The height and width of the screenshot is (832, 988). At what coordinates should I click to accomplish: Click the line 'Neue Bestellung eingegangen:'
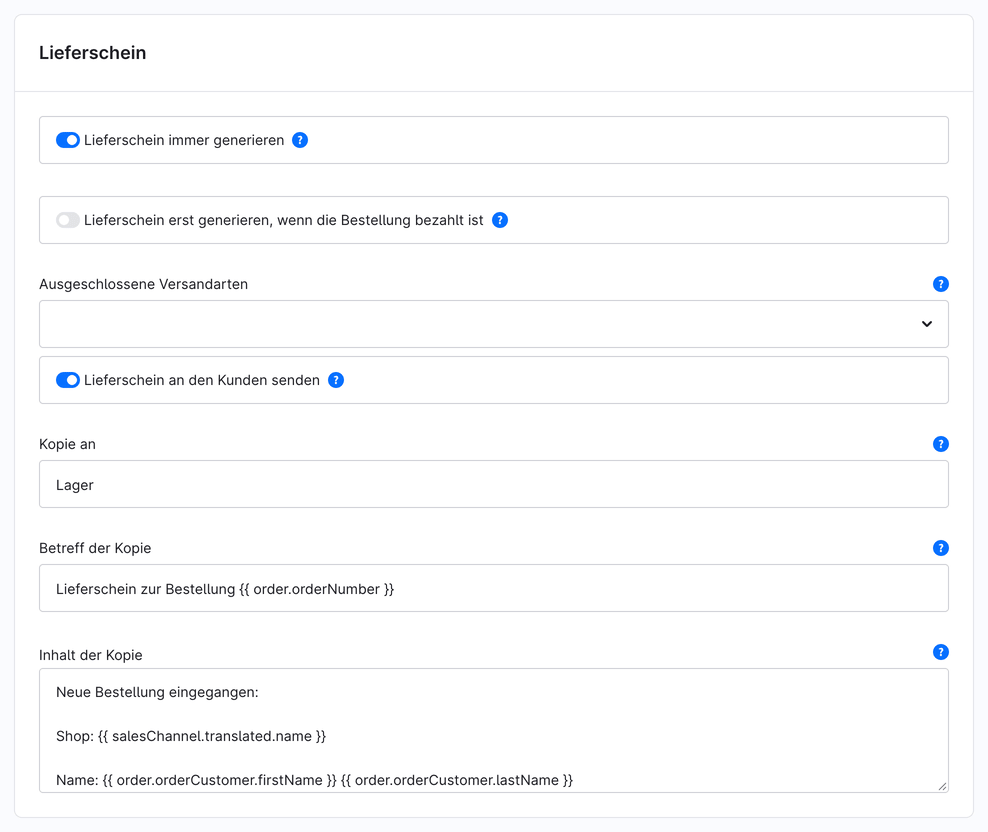(157, 692)
